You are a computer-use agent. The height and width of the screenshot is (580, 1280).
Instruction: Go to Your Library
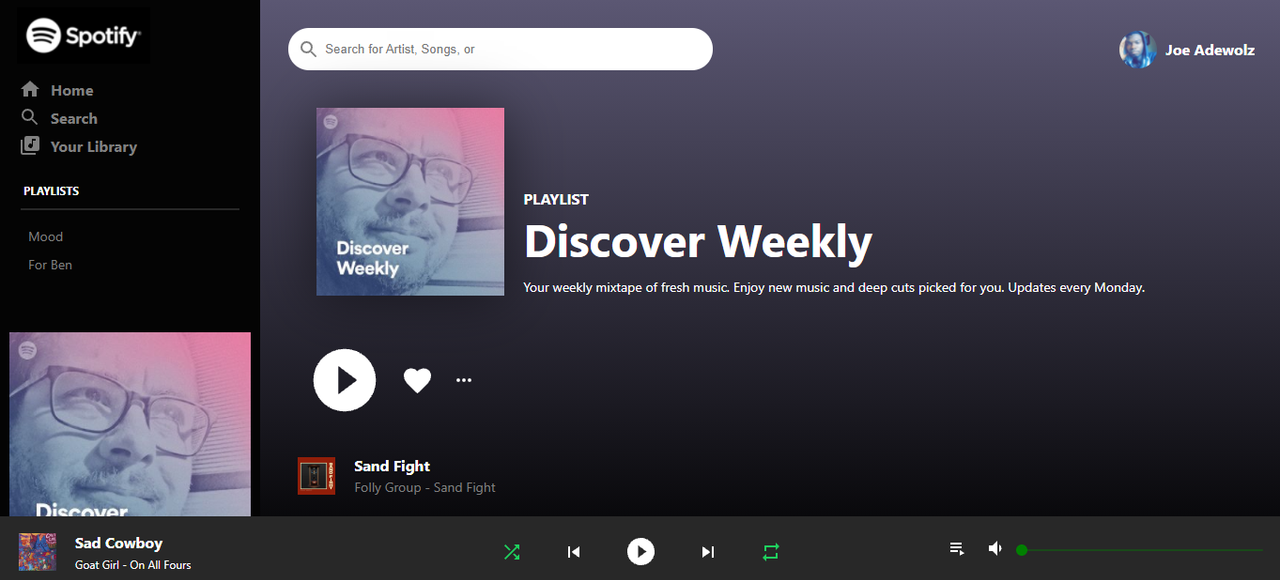pyautogui.click(x=79, y=146)
